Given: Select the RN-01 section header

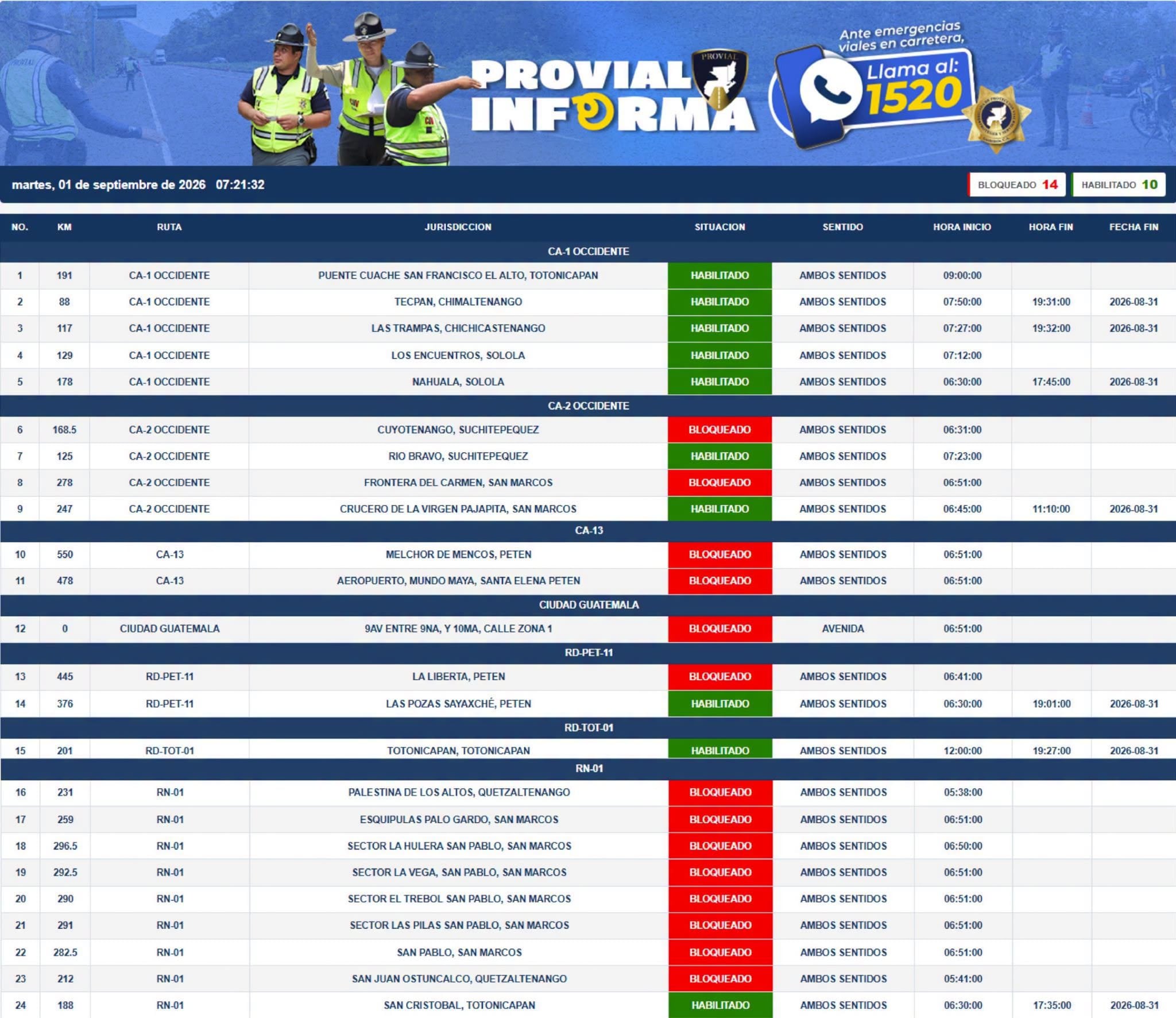Looking at the screenshot, I should 588,769.
